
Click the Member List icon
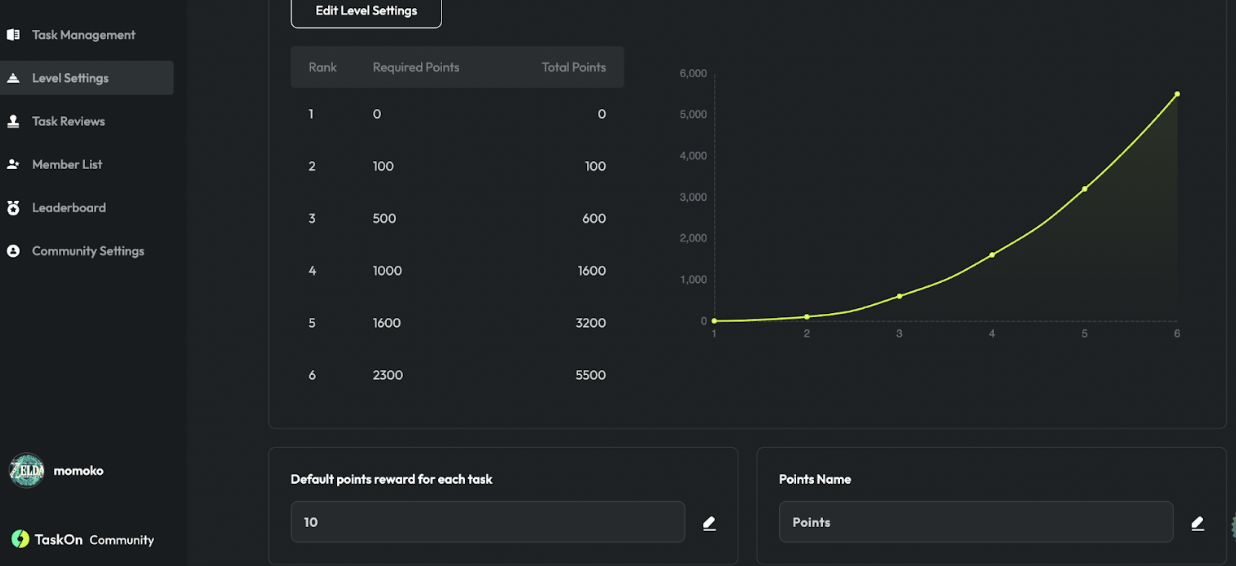coord(13,164)
